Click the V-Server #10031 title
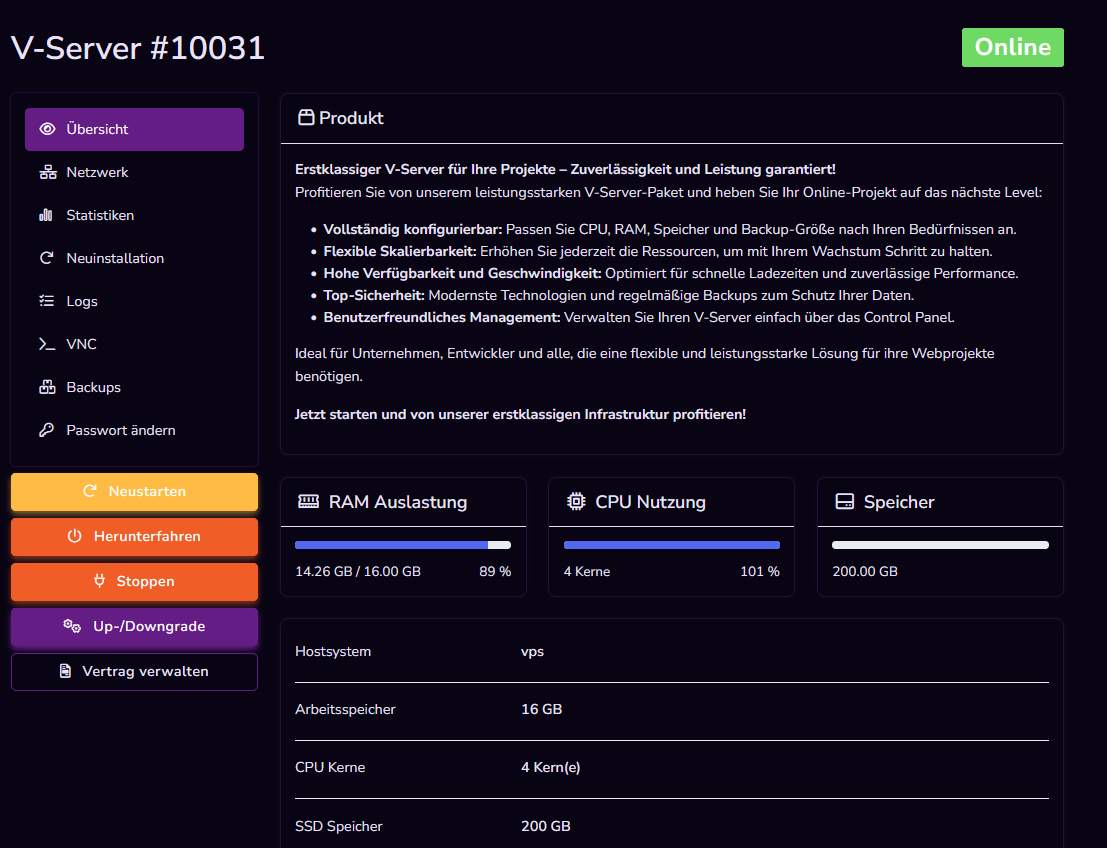This screenshot has width=1107, height=848. pos(138,48)
